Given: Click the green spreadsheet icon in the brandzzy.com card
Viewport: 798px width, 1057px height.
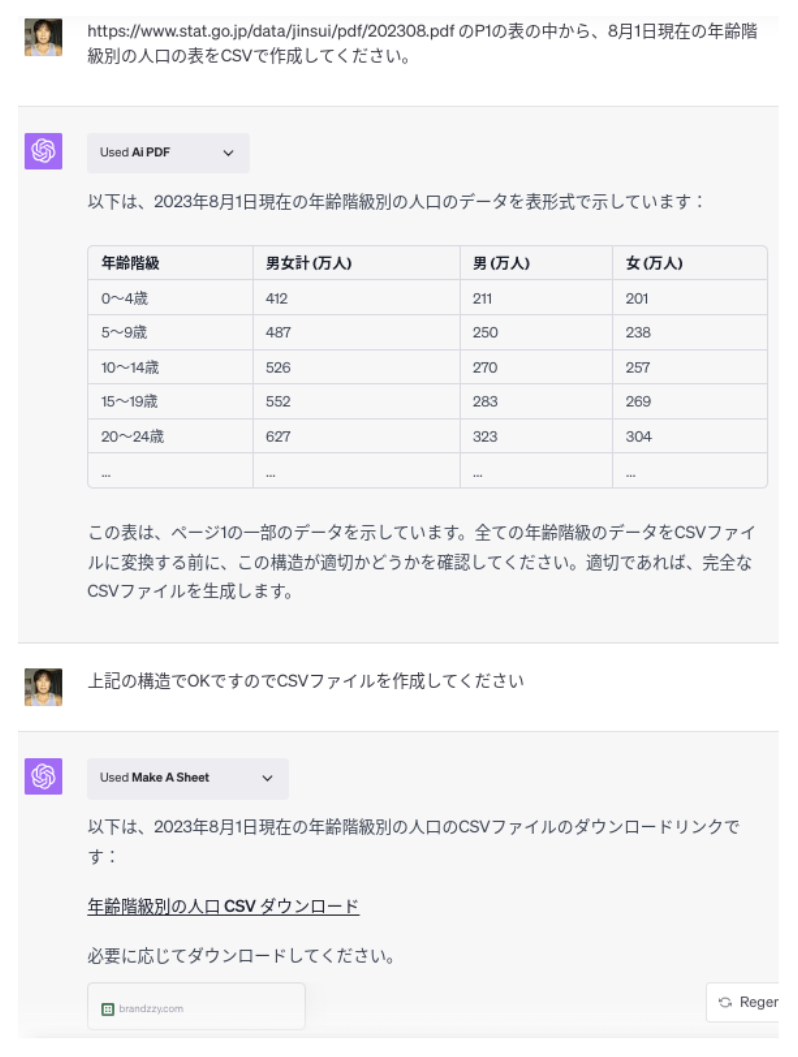Looking at the screenshot, I should point(108,1009).
